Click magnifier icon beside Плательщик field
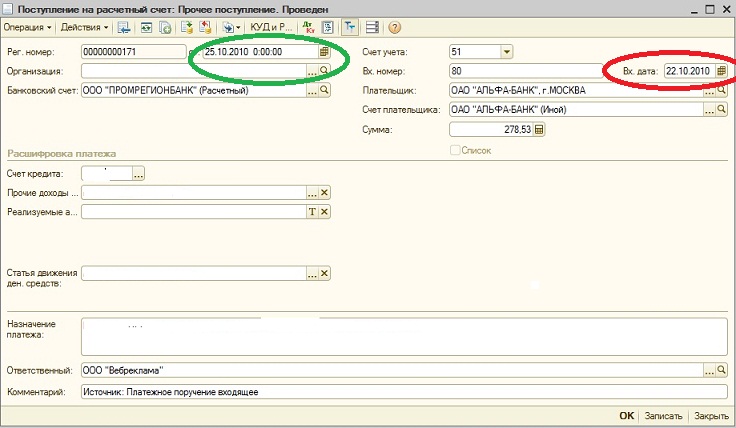Image resolution: width=736 pixels, height=428 pixels. click(721, 90)
